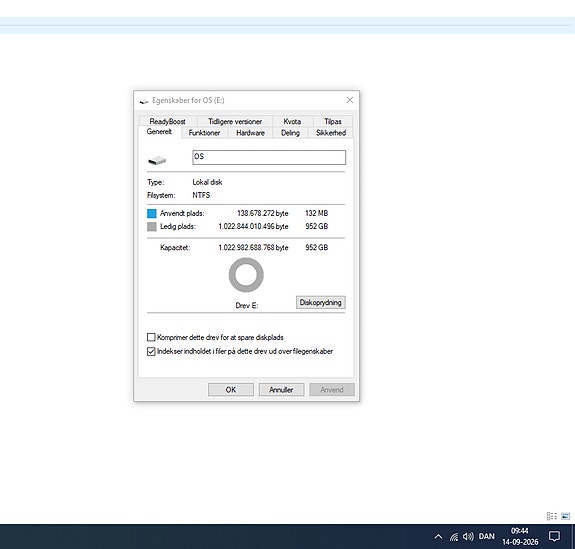Uncheck Indekser indholdet i filer checkbox
Image resolution: width=575 pixels, height=549 pixels.
(x=151, y=351)
